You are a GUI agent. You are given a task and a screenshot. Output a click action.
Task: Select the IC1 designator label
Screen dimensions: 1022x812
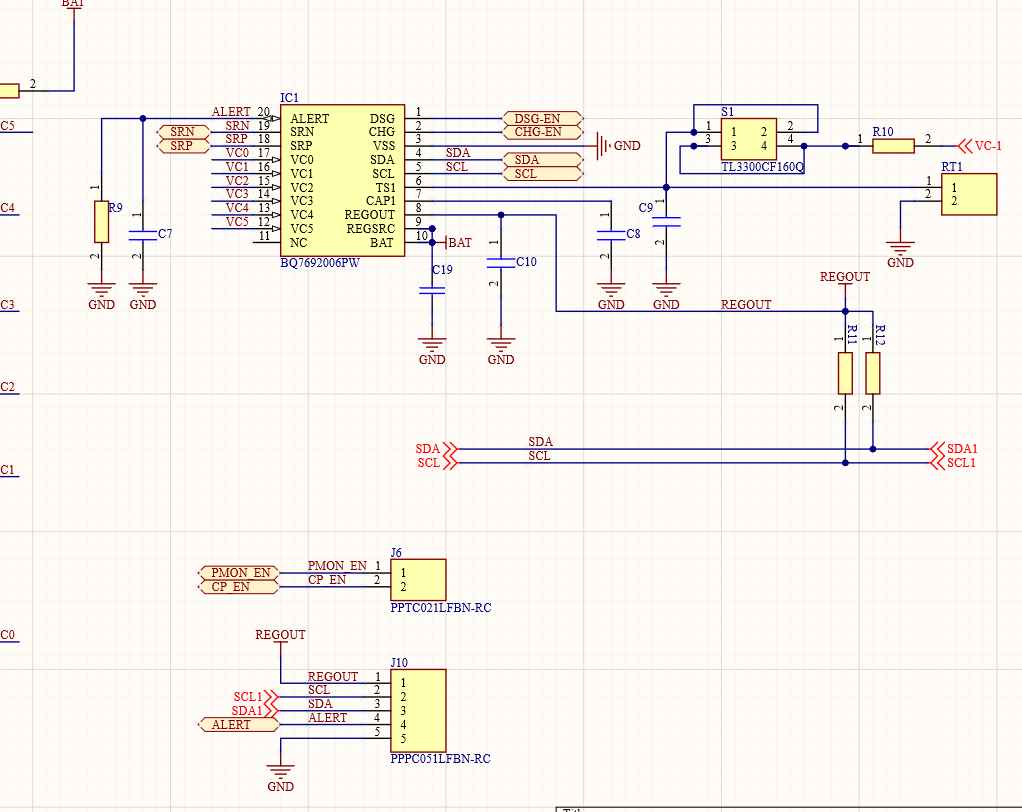coord(289,98)
